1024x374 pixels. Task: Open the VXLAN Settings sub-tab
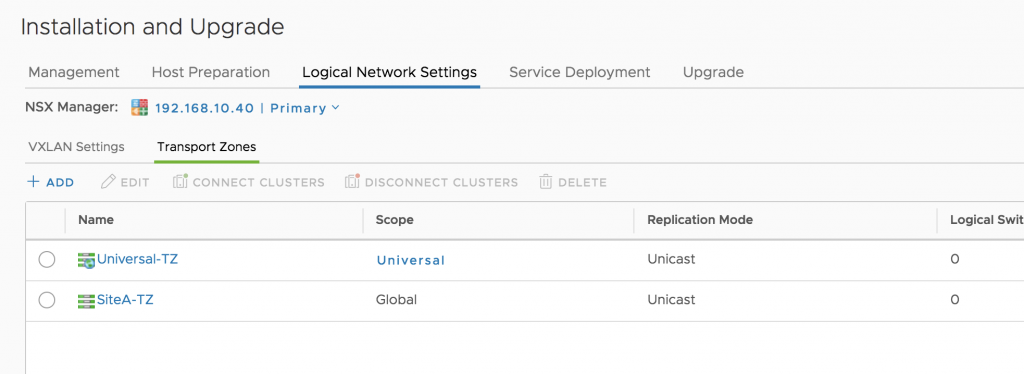click(76, 147)
